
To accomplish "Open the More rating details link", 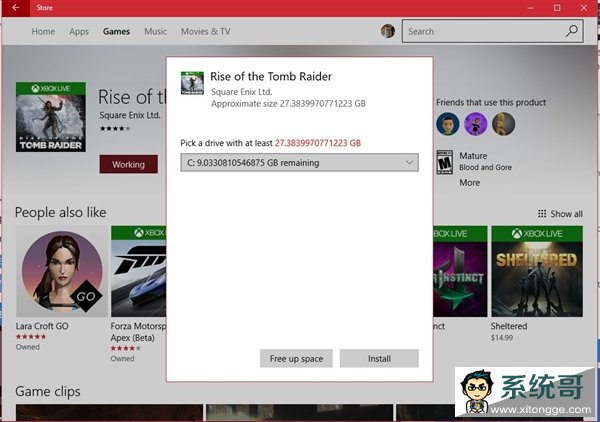I will pos(470,182).
